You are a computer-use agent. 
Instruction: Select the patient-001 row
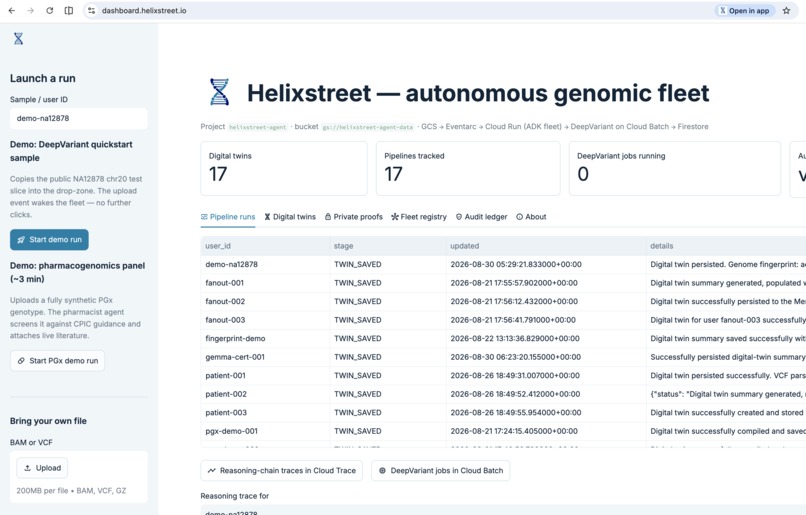click(x=503, y=375)
